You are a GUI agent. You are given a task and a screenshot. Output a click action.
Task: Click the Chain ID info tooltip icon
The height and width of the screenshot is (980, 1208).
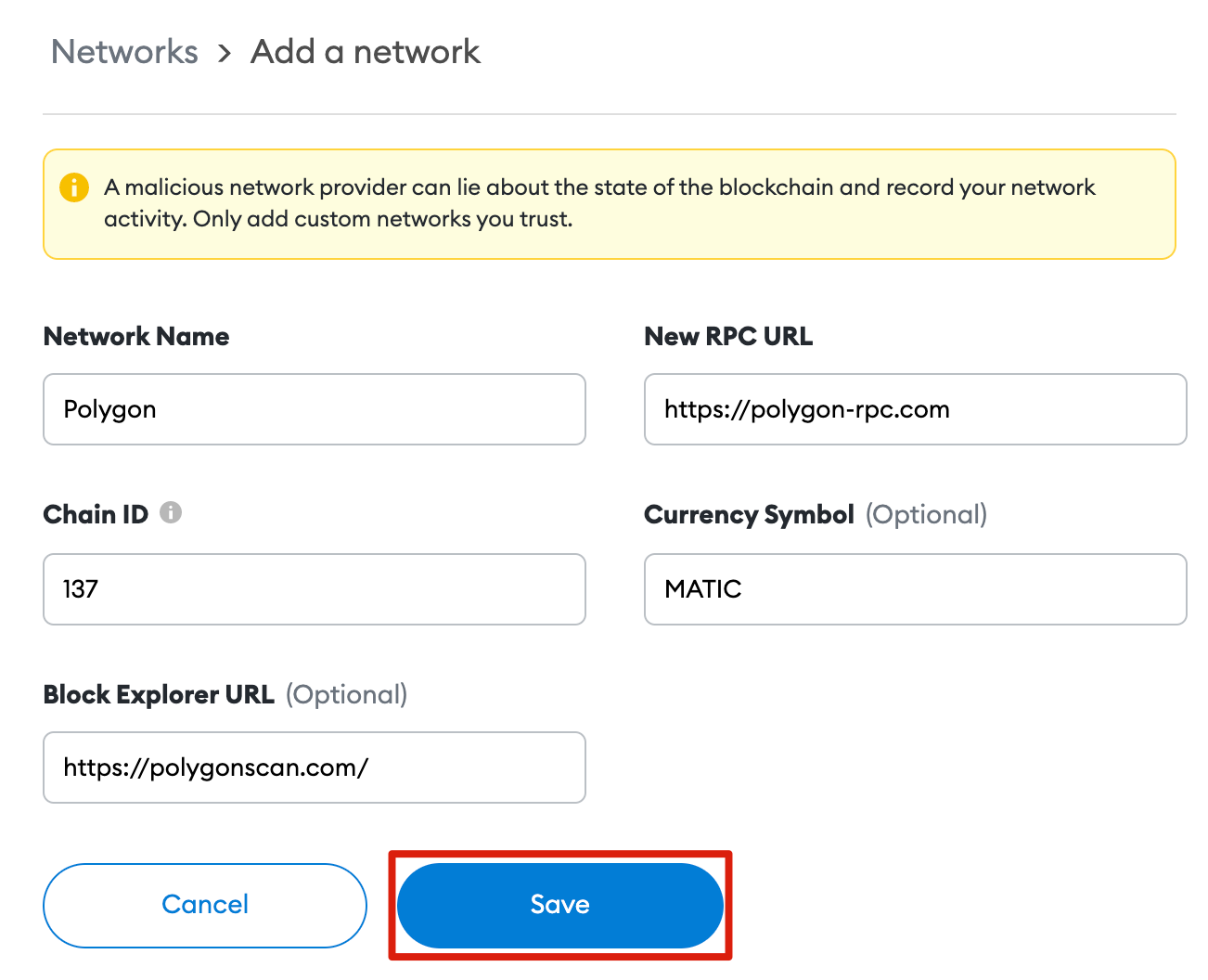click(x=171, y=512)
